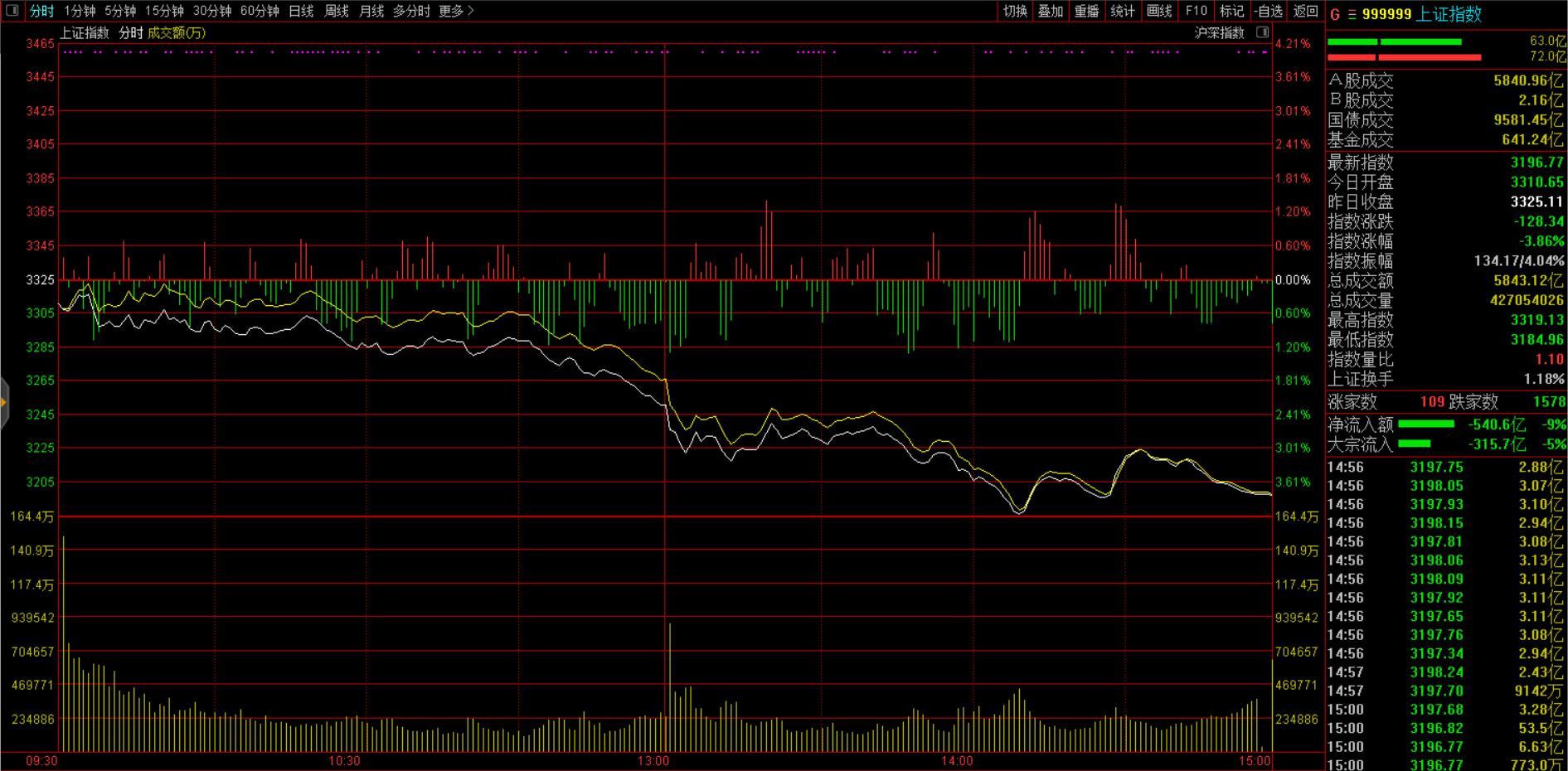
Task: Click the A股成交 value 5840.96亿
Action: click(1528, 80)
